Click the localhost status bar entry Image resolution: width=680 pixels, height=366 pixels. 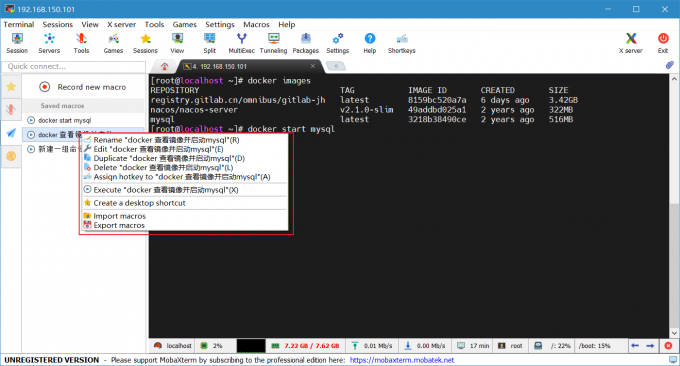173,346
